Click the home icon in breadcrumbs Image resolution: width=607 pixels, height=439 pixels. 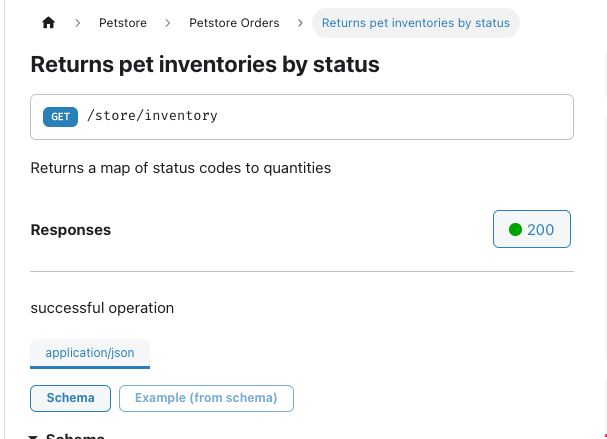(48, 23)
